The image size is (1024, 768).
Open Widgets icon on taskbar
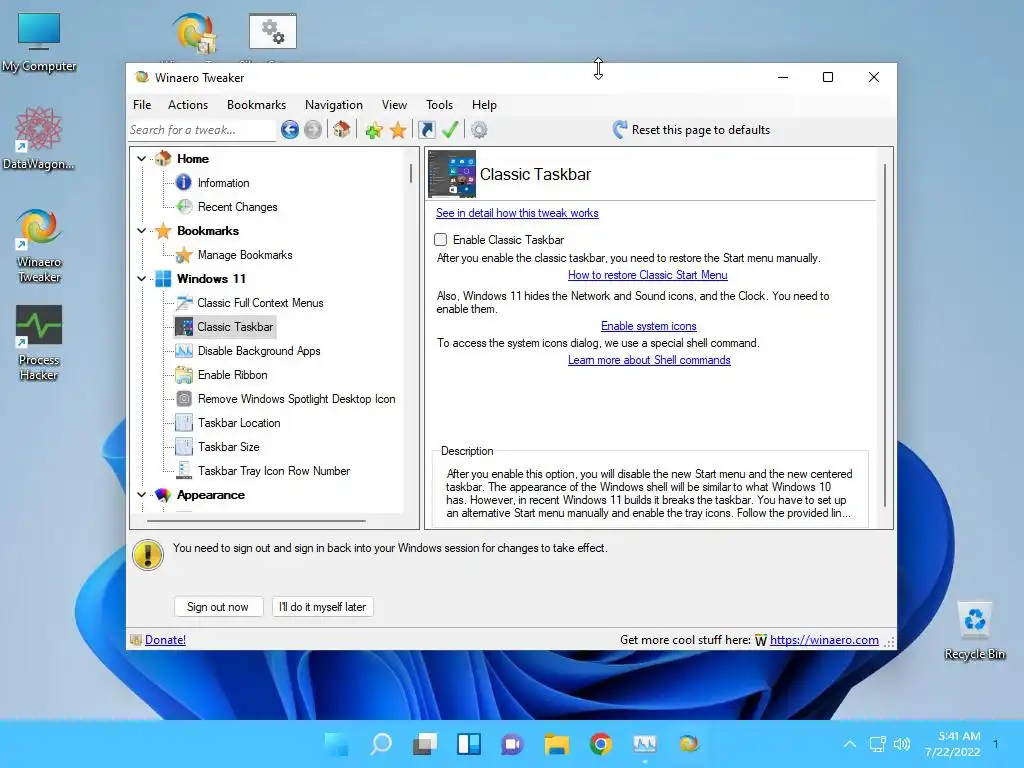pyautogui.click(x=469, y=744)
